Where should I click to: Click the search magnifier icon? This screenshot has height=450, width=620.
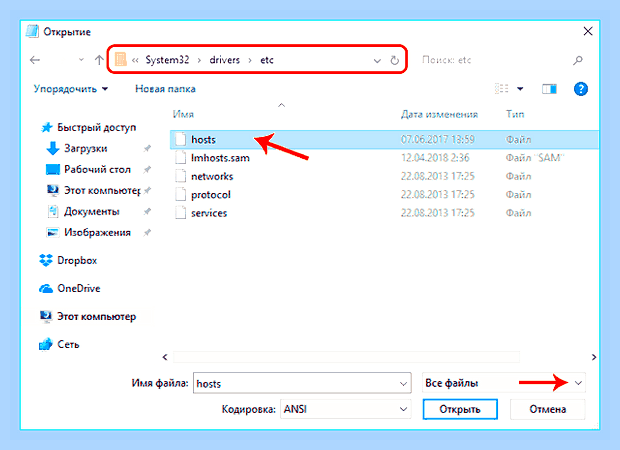578,60
